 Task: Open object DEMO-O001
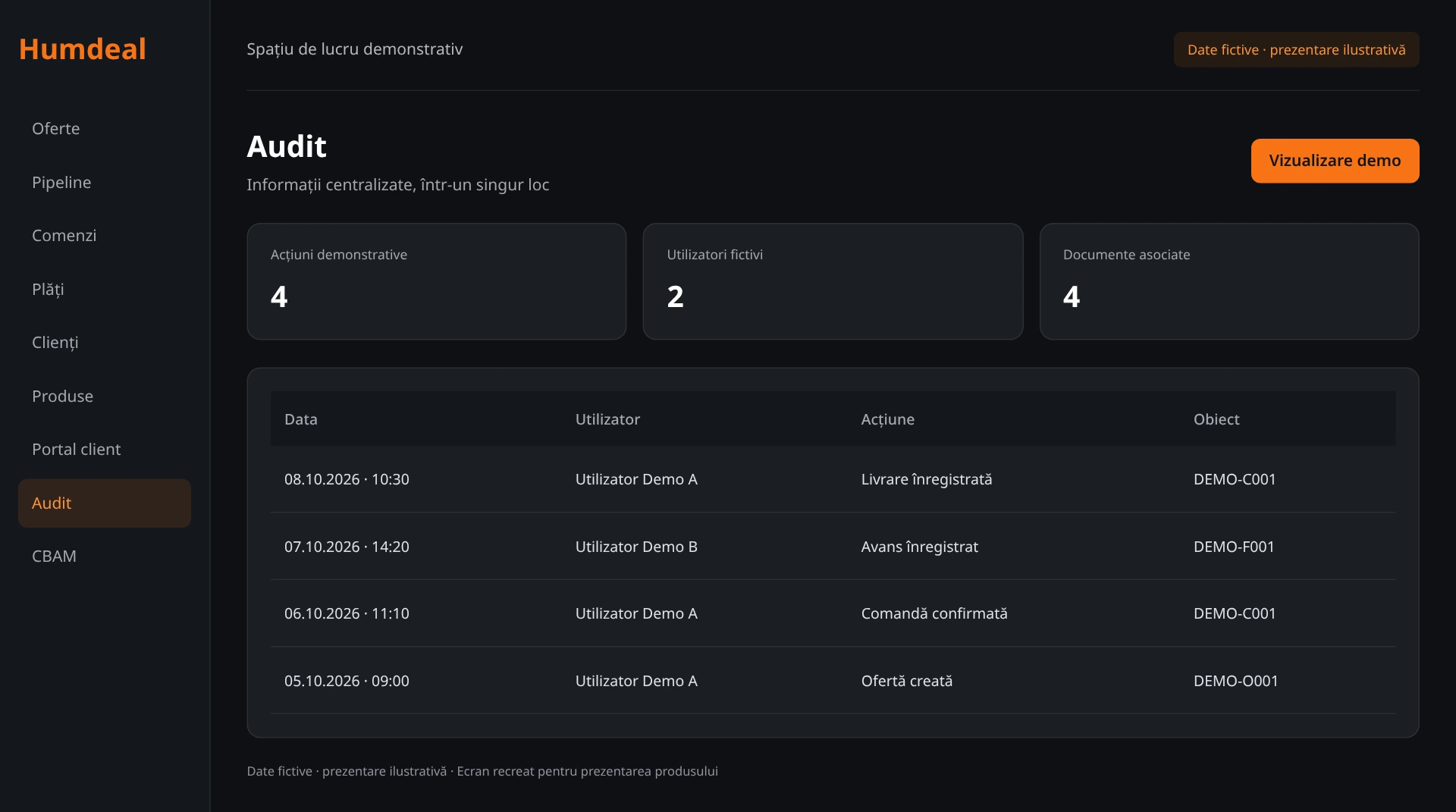(1236, 681)
